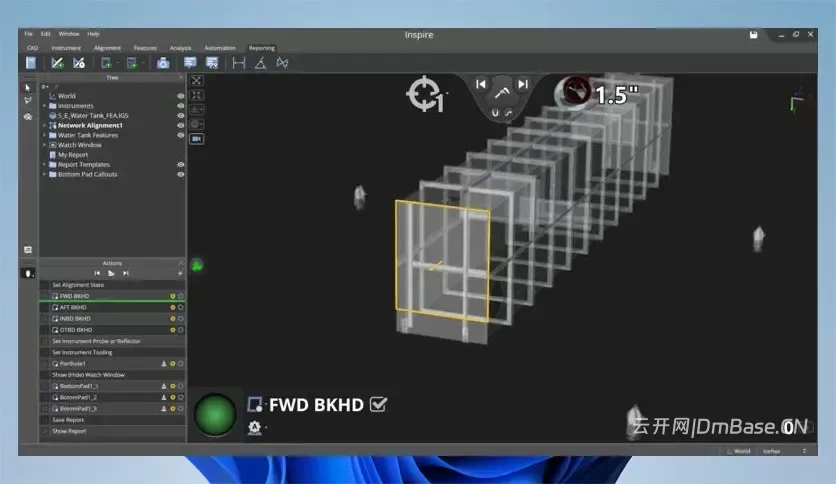The image size is (836, 484).
Task: Click the video camera viewport button
Action: click(x=196, y=139)
